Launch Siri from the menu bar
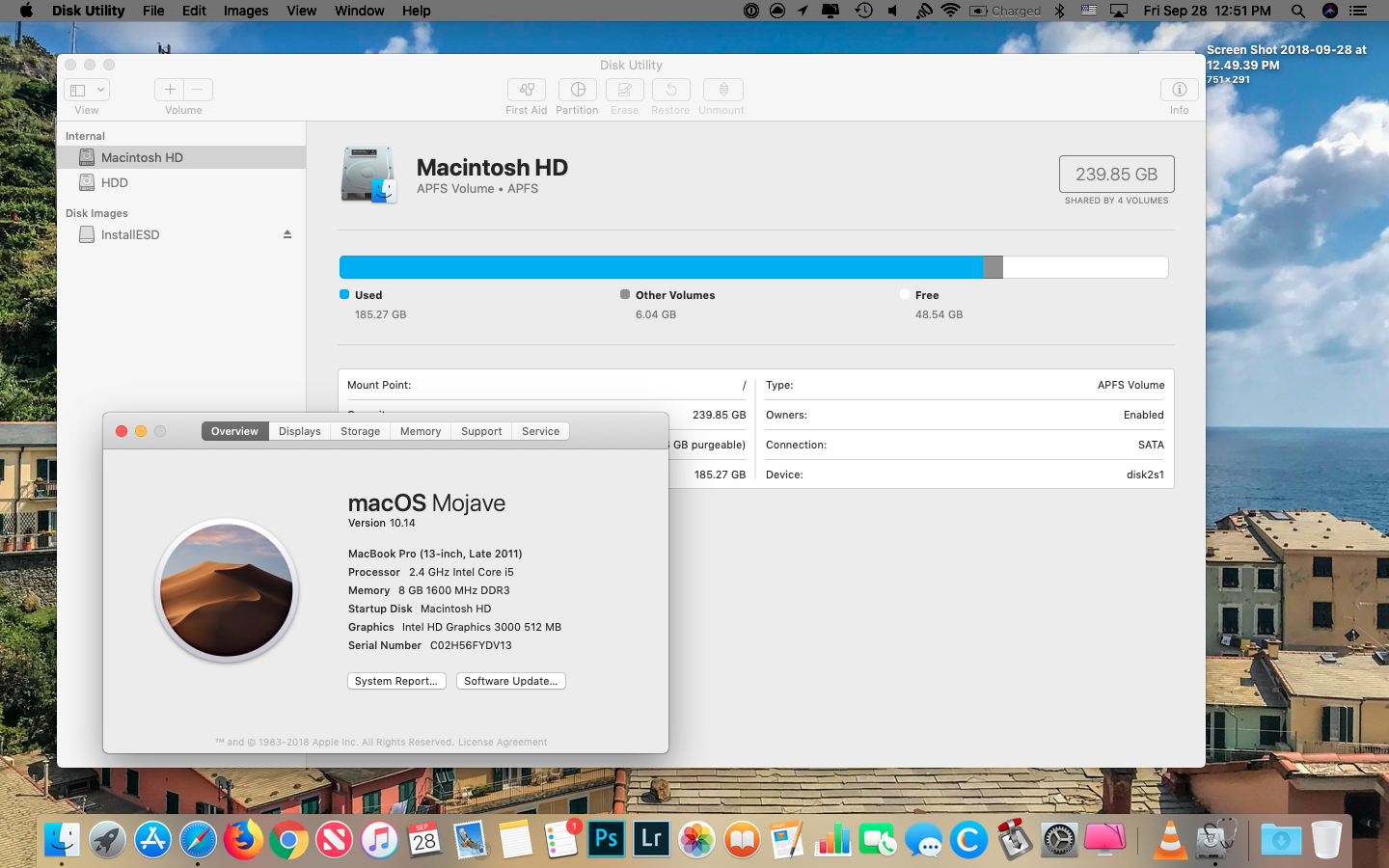 click(1329, 11)
